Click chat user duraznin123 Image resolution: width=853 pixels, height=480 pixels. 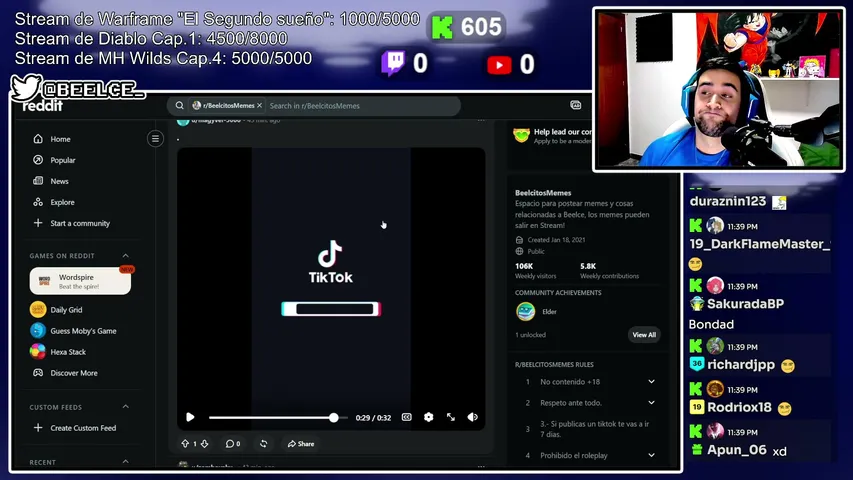coord(727,201)
